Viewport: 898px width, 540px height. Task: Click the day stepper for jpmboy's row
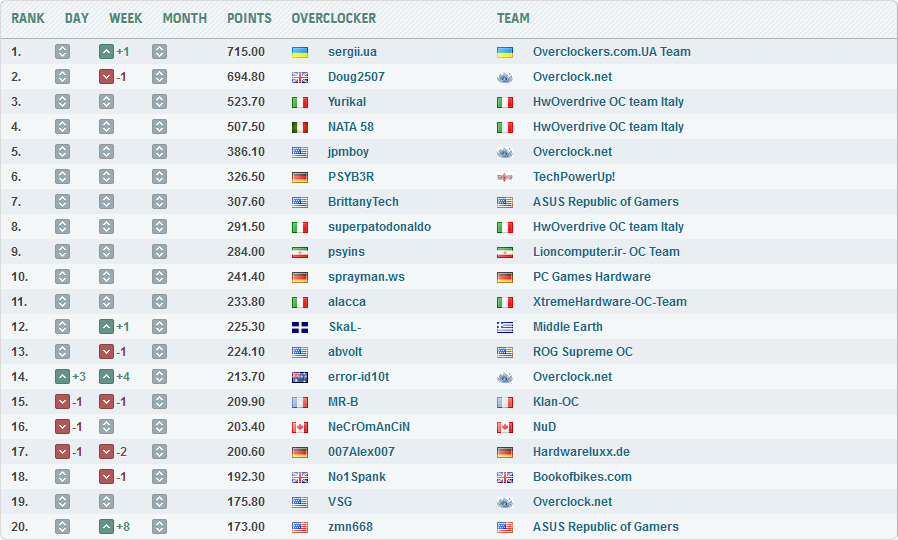click(x=62, y=152)
